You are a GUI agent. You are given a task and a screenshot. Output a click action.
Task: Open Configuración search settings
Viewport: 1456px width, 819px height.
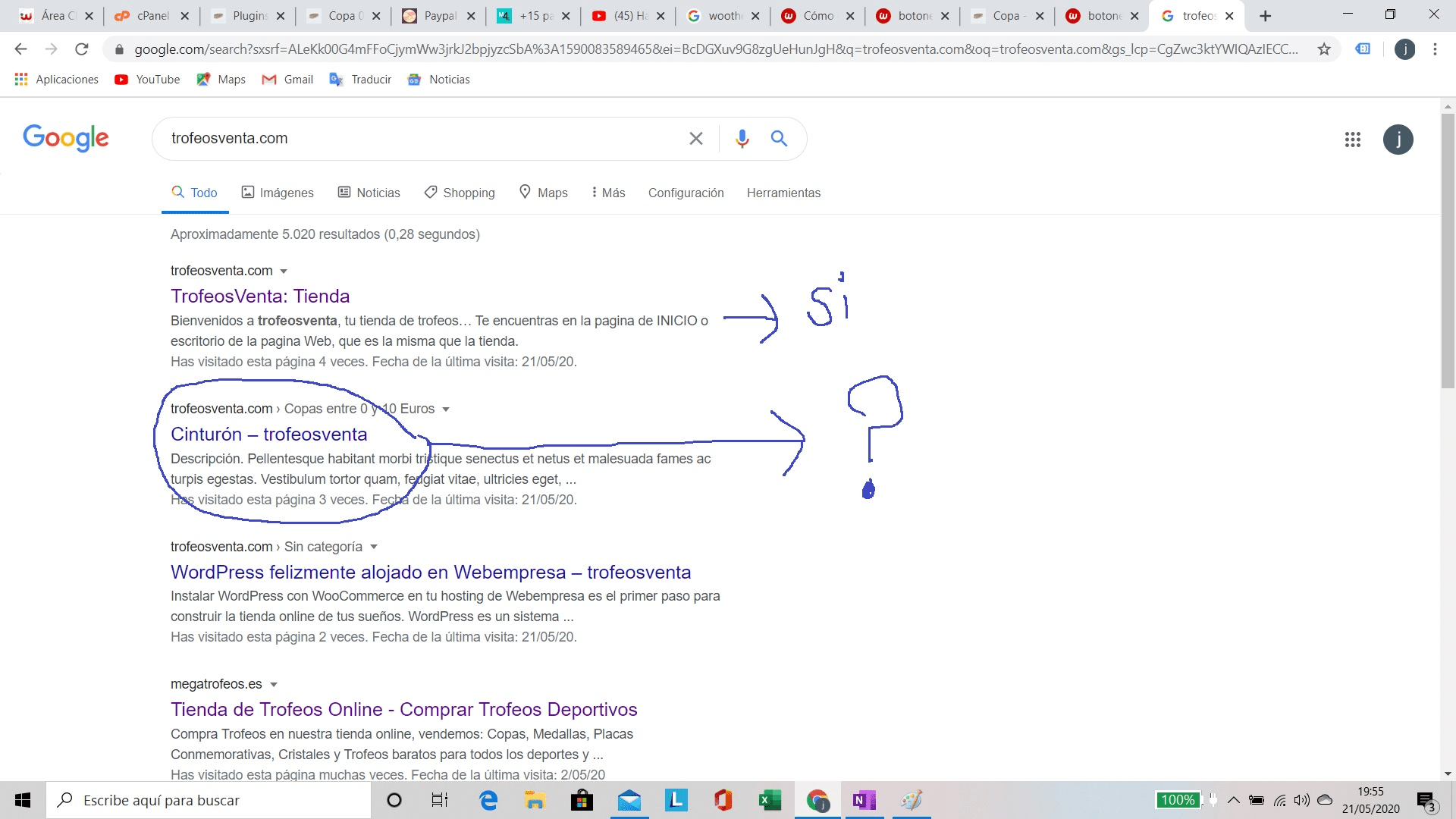coord(686,193)
